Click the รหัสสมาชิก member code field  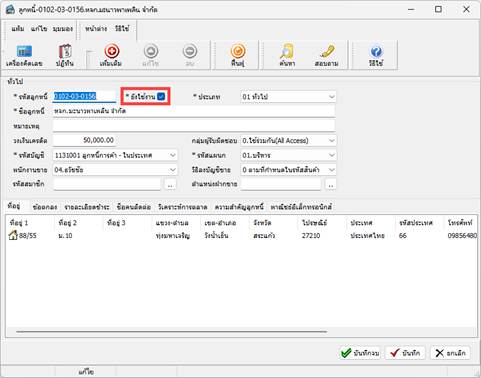107,184
